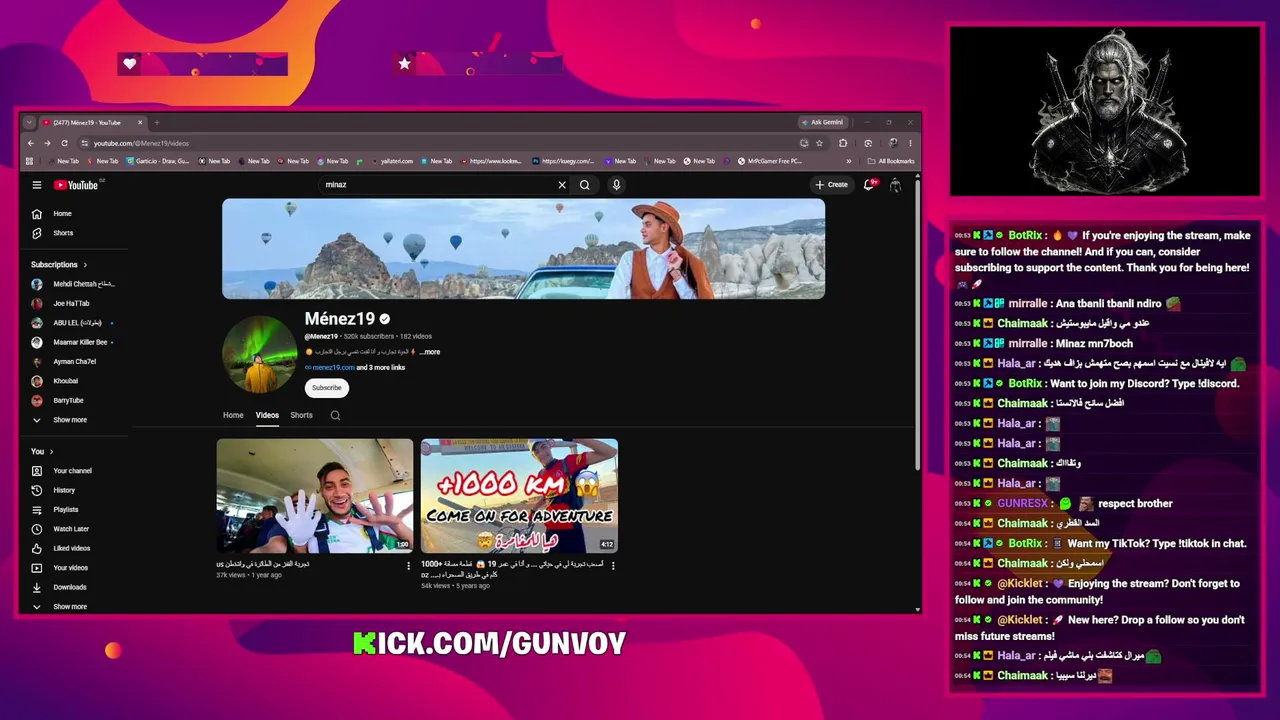Viewport: 1280px width, 720px height.
Task: Subscribe to the Ménez19 channel
Action: pyautogui.click(x=326, y=388)
